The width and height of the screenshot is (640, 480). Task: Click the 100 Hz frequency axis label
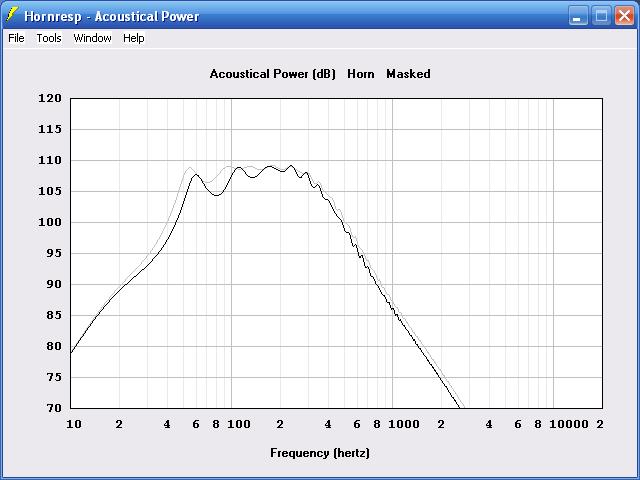[239, 424]
